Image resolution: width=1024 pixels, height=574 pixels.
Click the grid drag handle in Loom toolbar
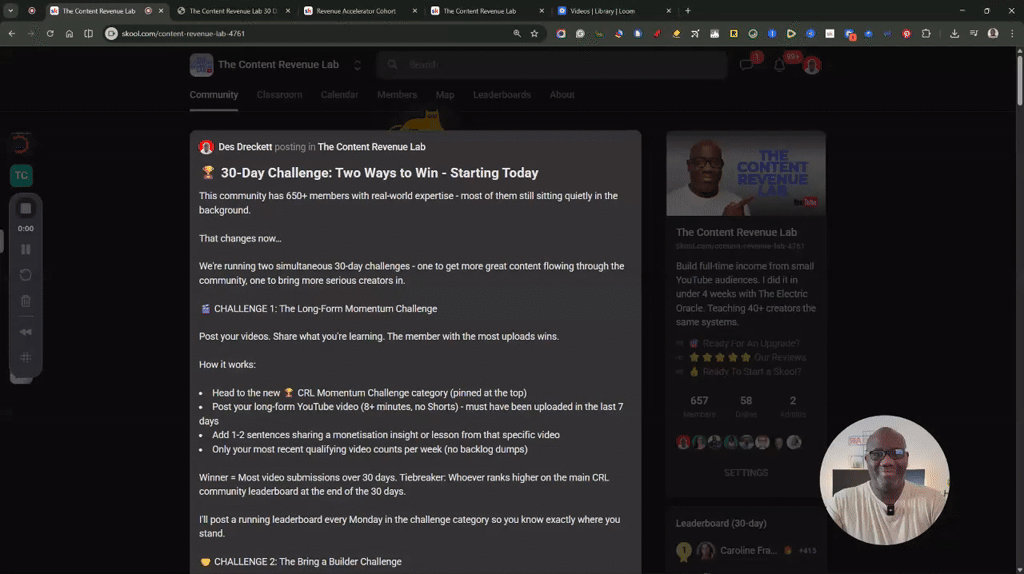[x=25, y=357]
